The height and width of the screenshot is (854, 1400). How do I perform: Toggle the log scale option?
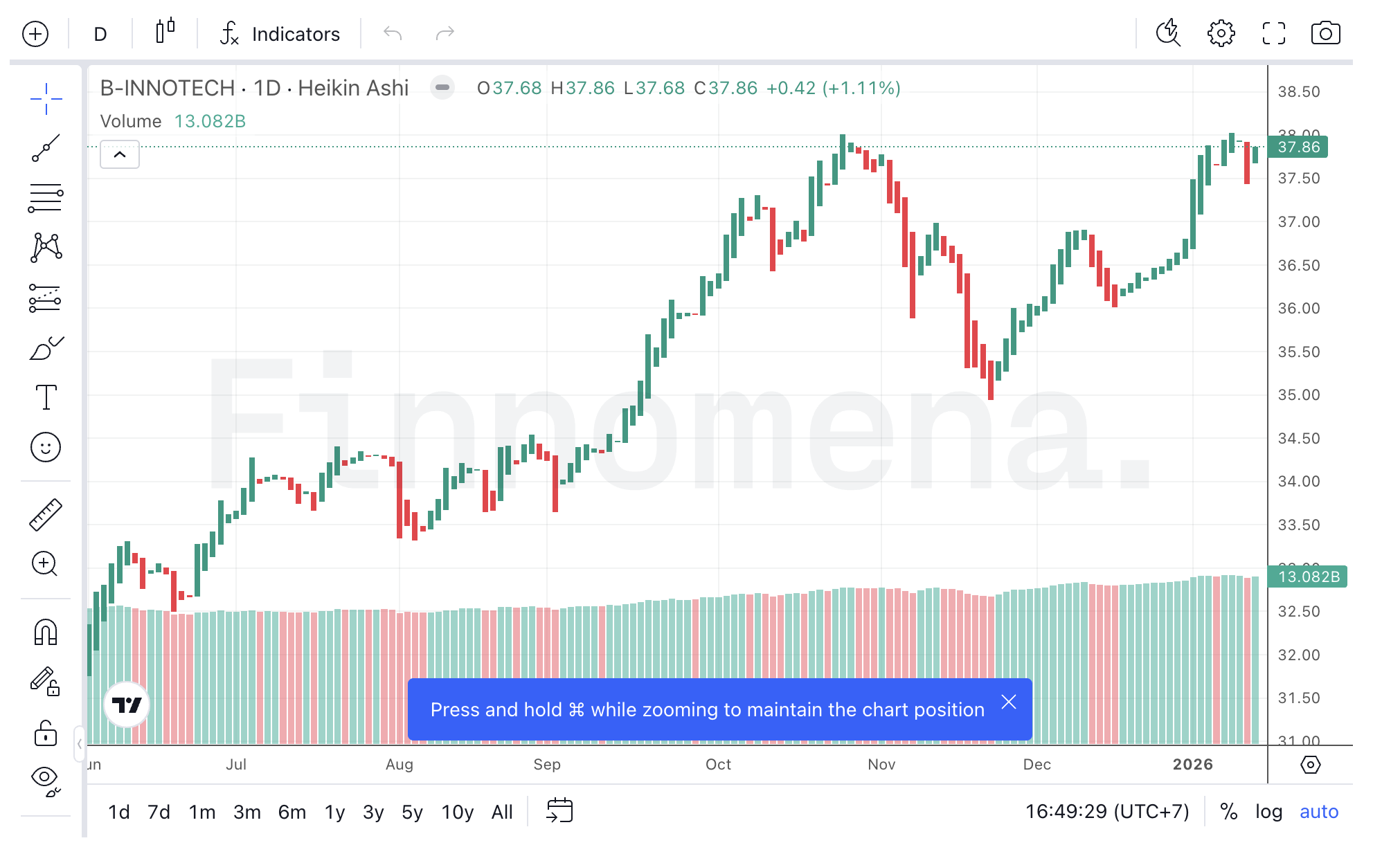(1268, 811)
